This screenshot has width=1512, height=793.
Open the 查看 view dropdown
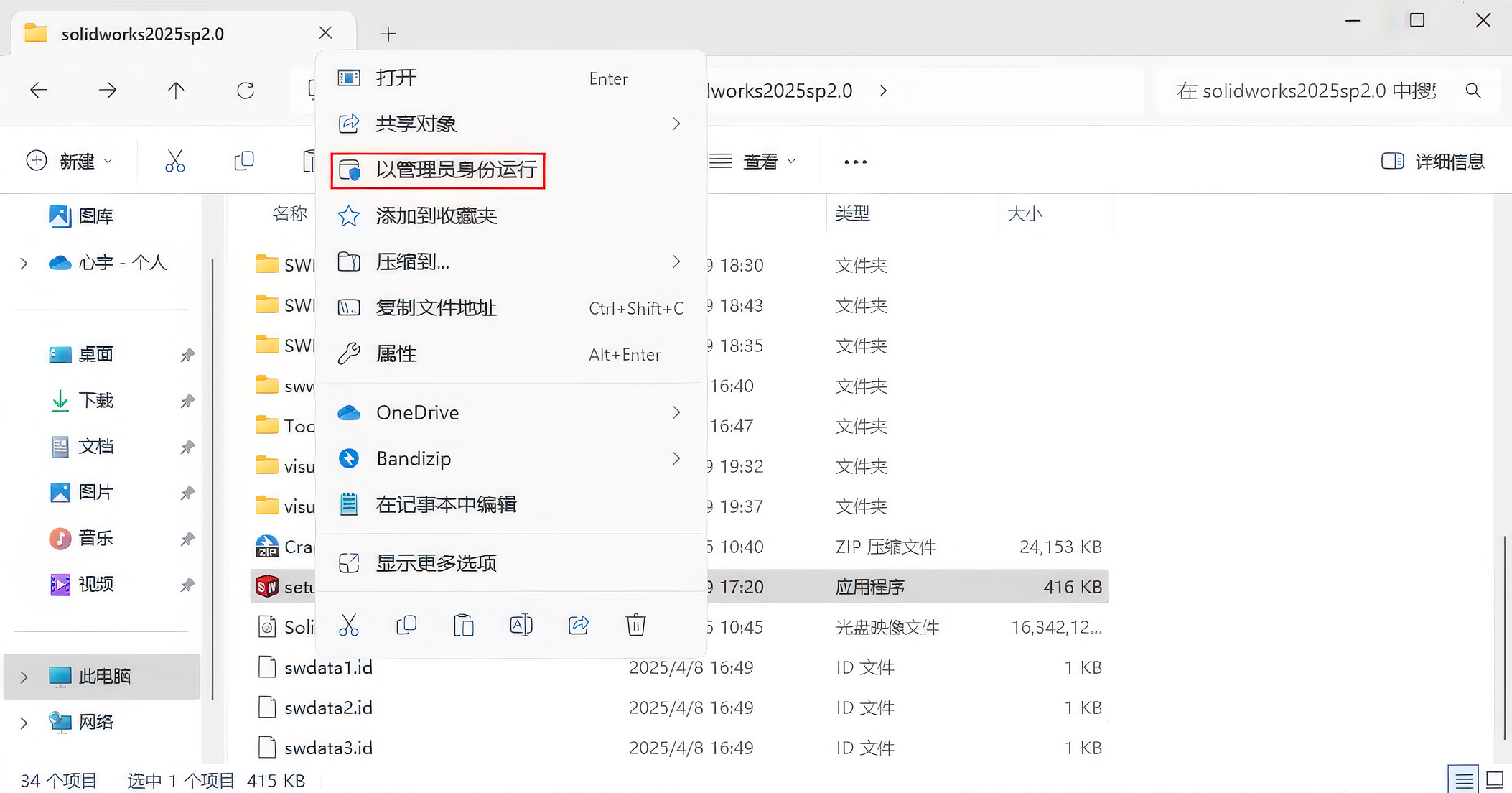(x=752, y=162)
